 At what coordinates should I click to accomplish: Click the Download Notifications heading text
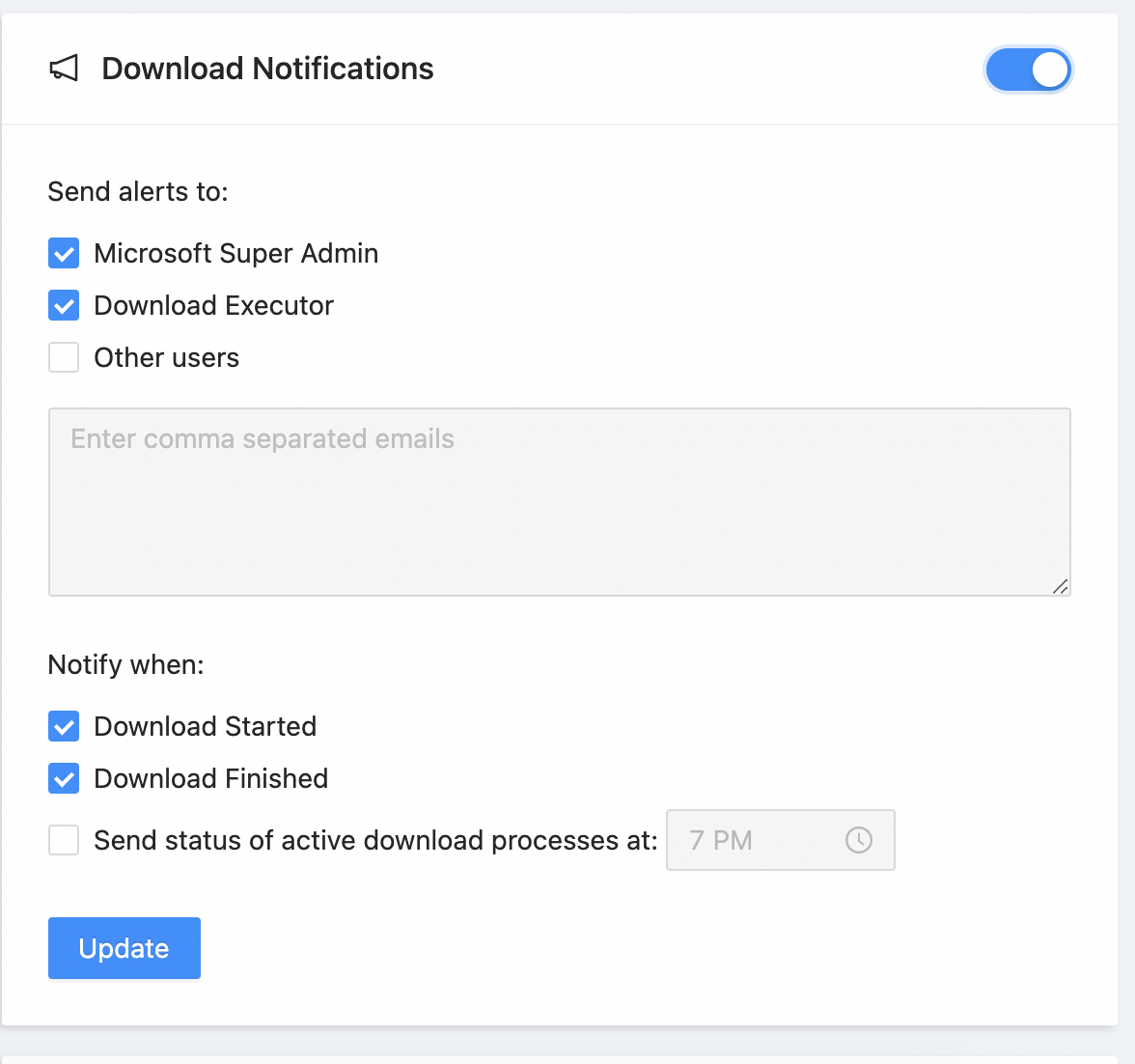[x=267, y=69]
